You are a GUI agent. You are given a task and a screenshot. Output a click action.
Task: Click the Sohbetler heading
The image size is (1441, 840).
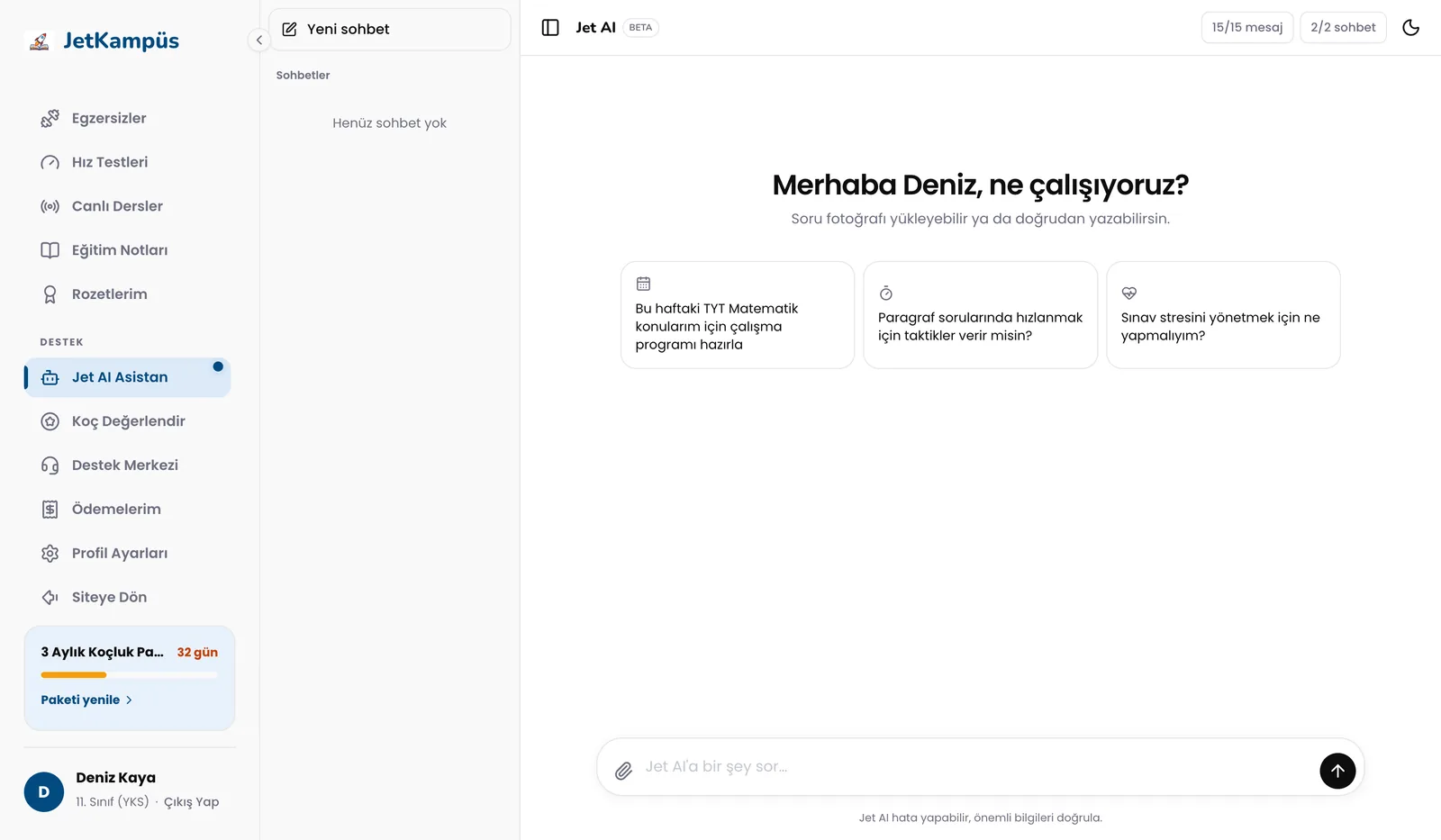point(303,76)
